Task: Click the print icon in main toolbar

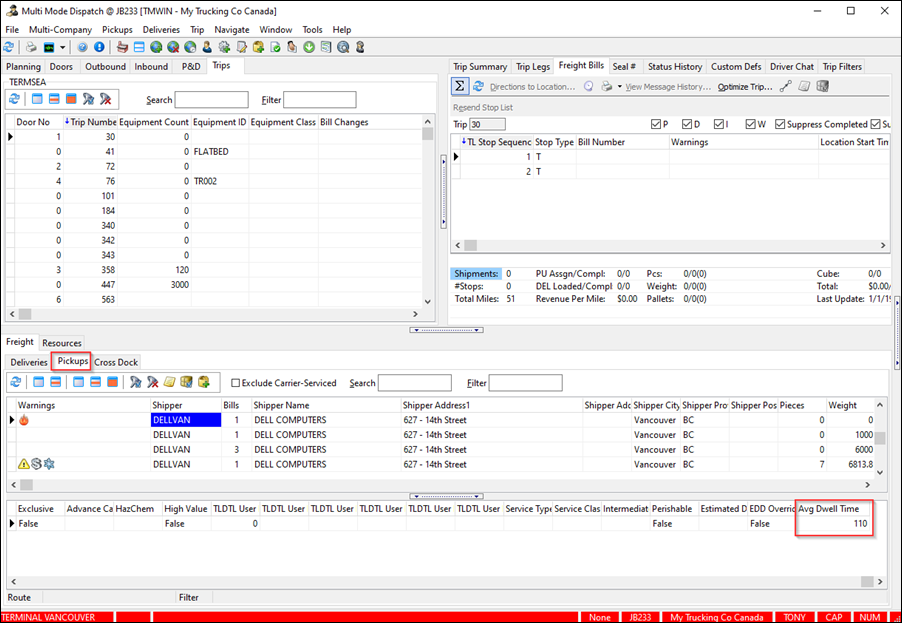Action: 31,47
